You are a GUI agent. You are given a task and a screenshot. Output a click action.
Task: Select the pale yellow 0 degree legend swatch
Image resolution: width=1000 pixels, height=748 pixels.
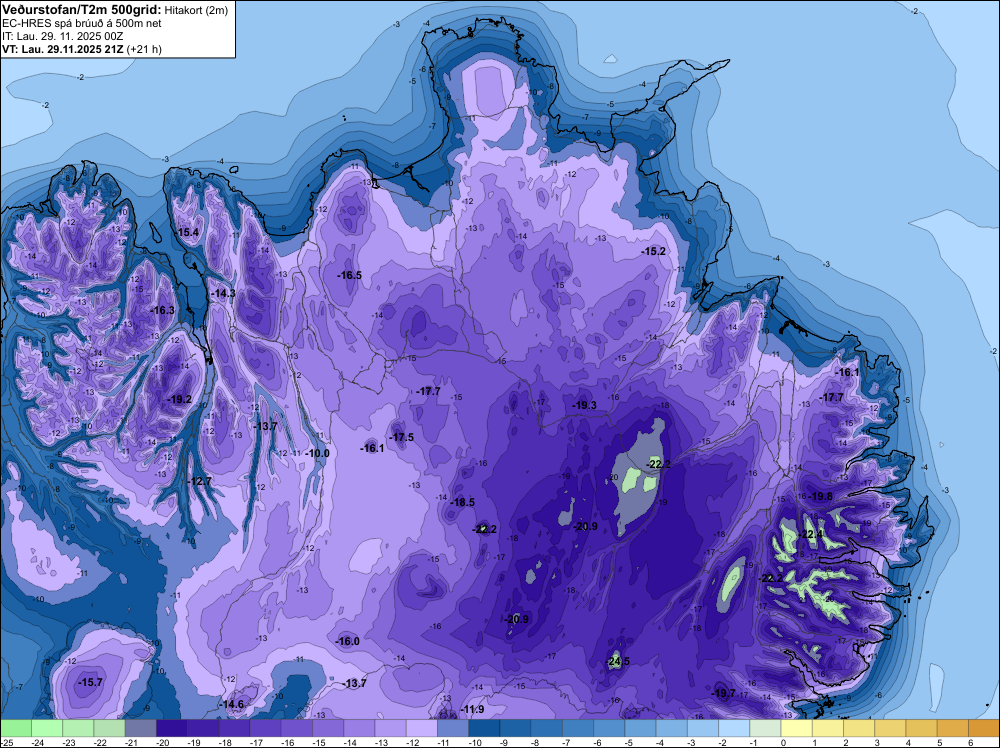point(797,728)
